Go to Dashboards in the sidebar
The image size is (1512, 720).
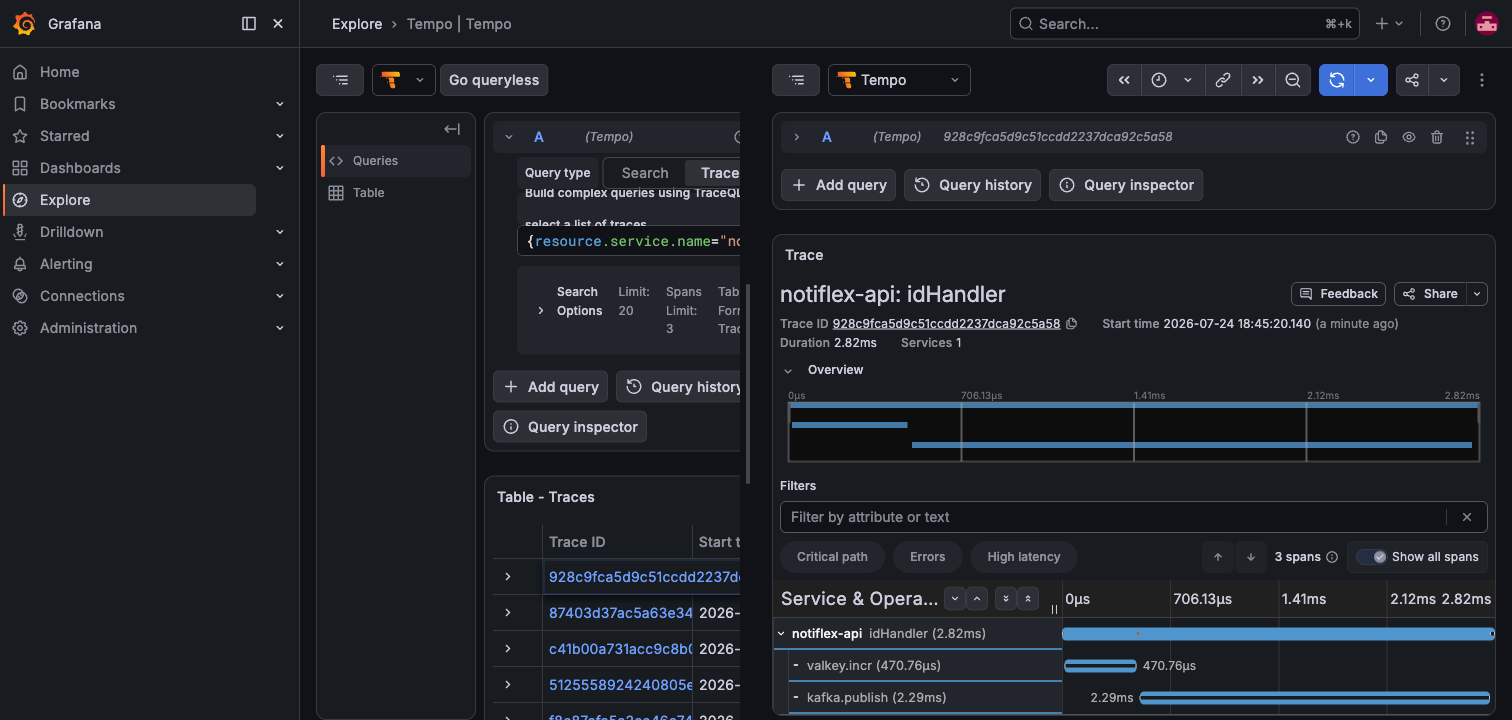[80, 168]
